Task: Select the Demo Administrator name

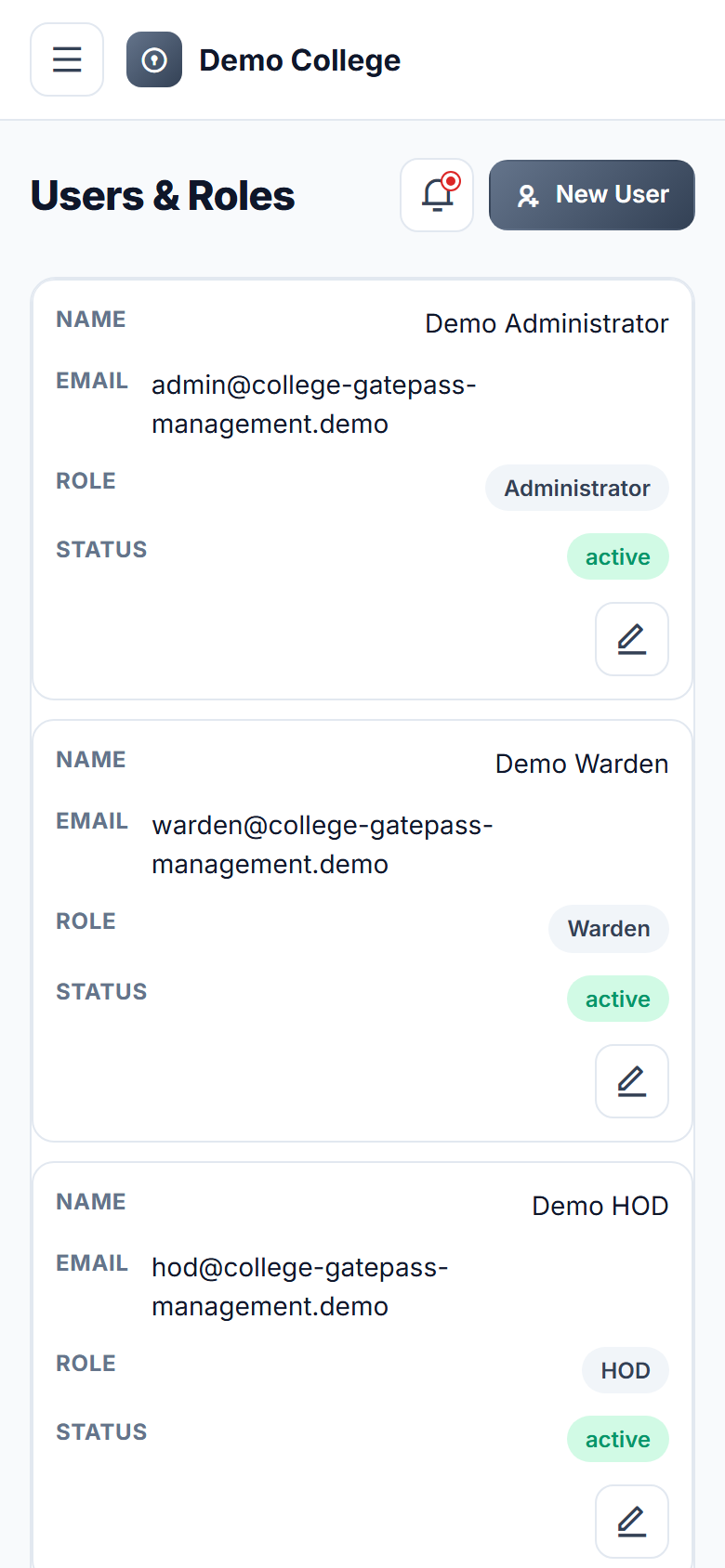Action: coord(547,323)
